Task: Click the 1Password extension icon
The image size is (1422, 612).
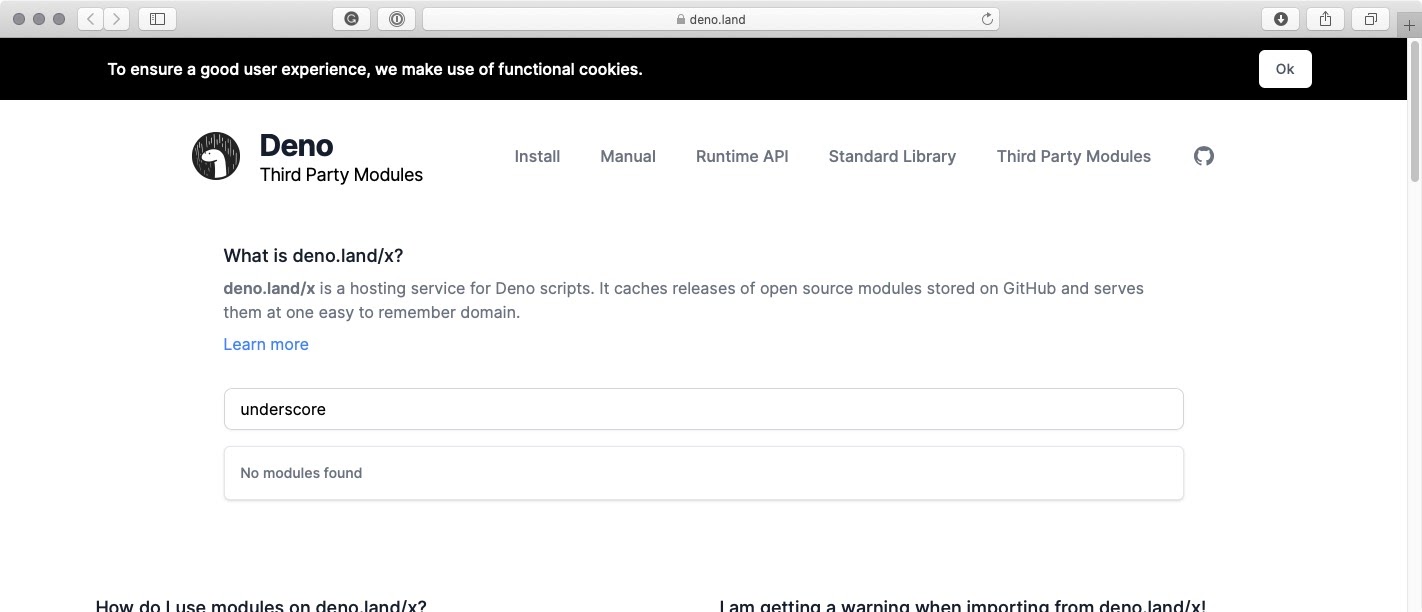Action: pyautogui.click(x=397, y=18)
